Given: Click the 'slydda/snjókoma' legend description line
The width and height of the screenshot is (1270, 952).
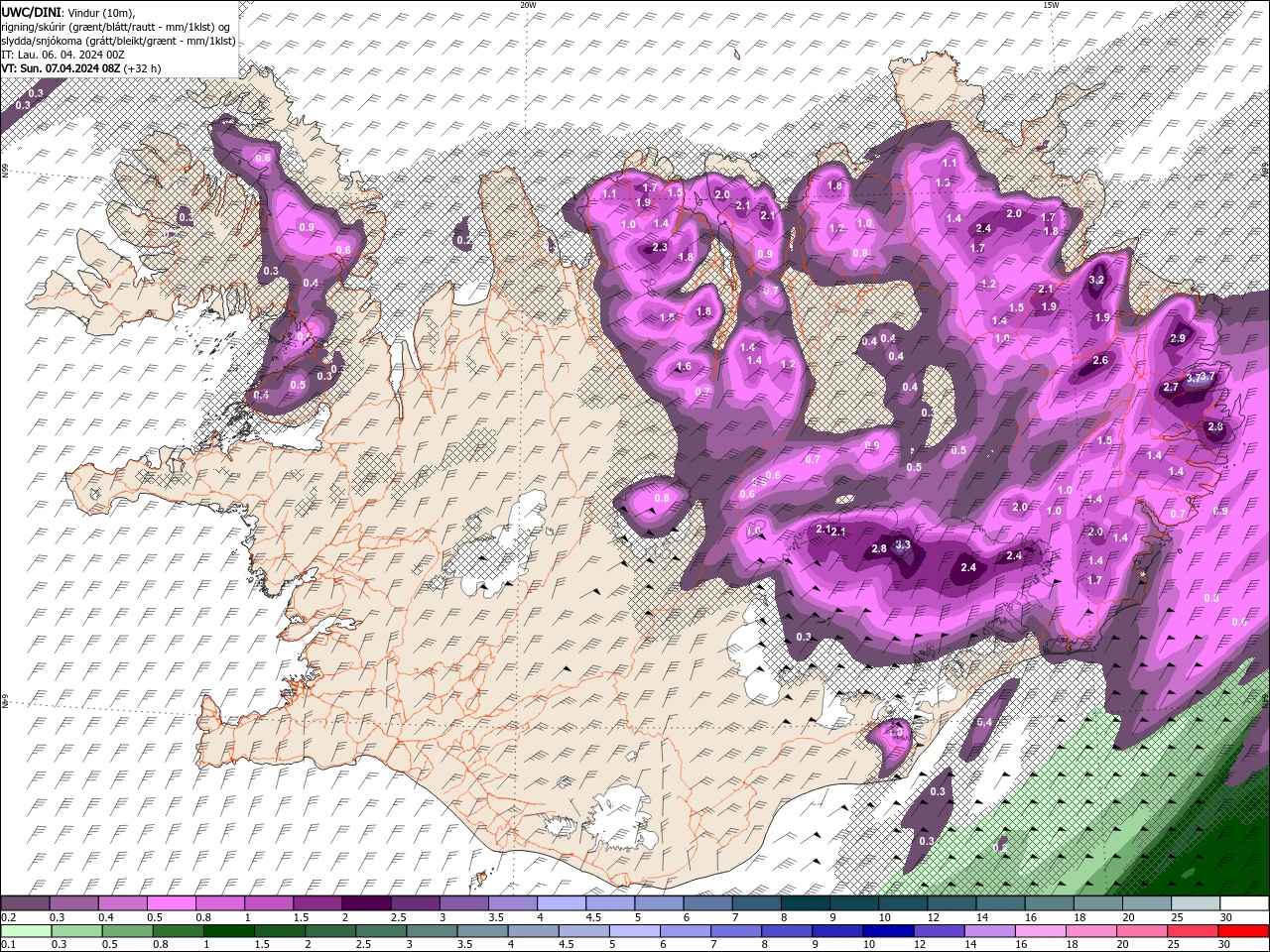Looking at the screenshot, I should coord(118,41).
